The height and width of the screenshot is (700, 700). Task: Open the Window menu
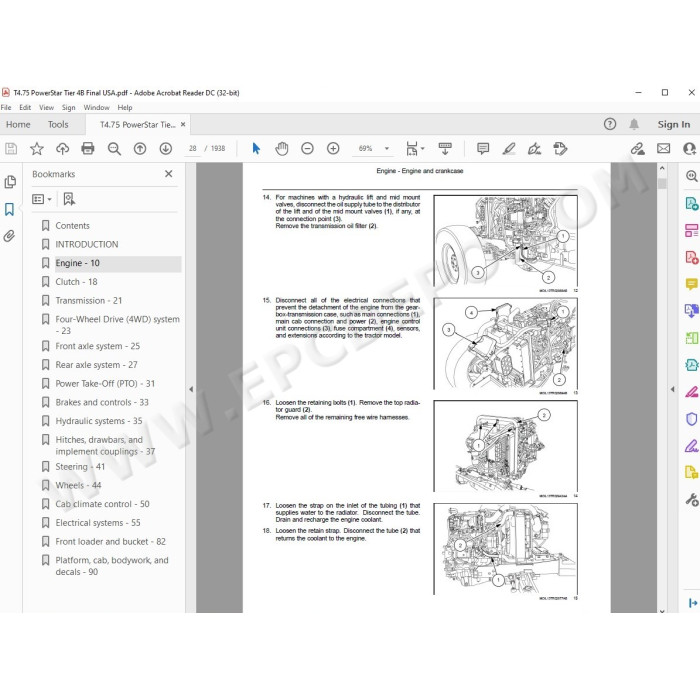pos(96,108)
